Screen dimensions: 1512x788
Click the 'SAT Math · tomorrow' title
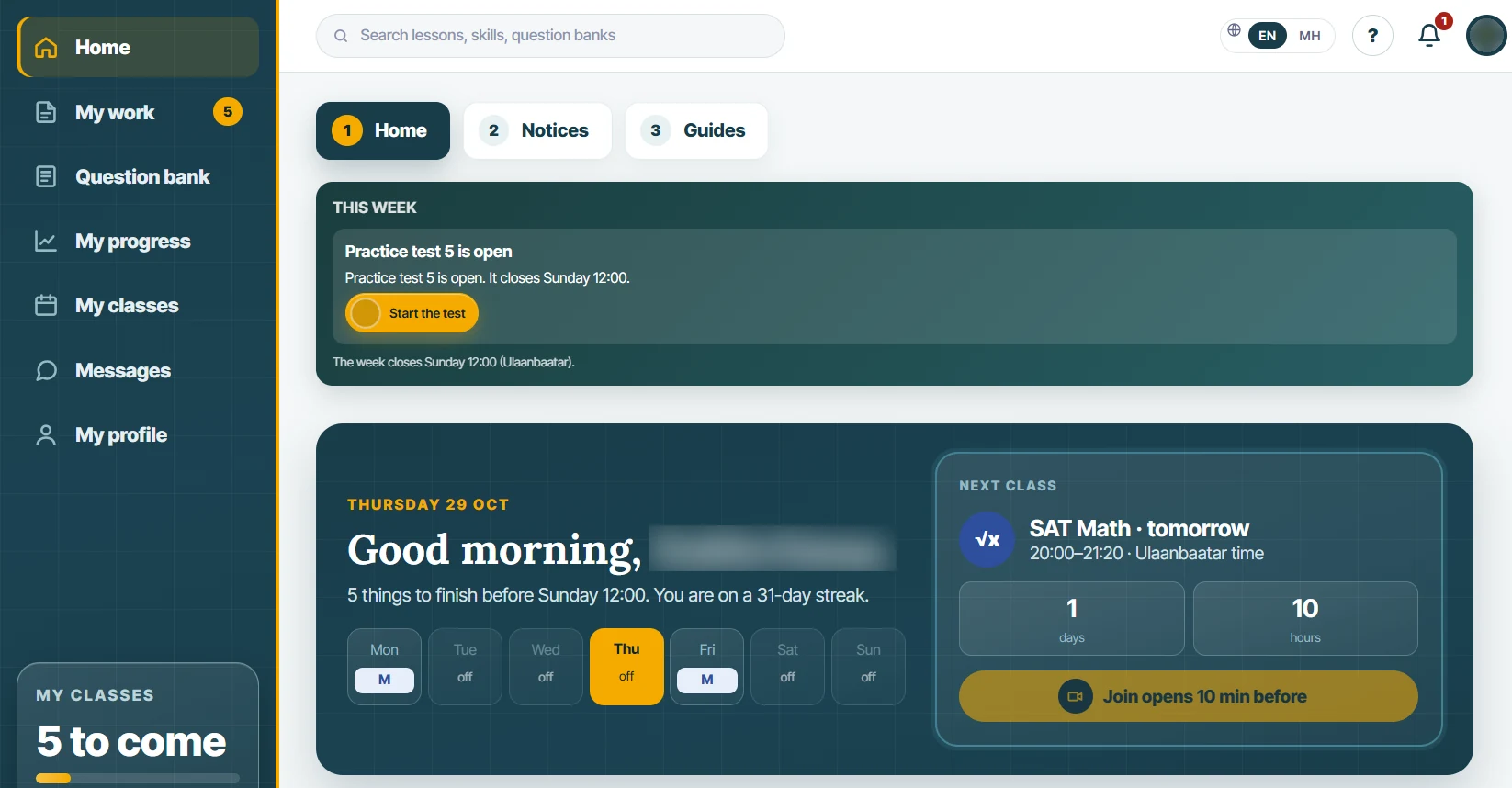tap(1139, 528)
